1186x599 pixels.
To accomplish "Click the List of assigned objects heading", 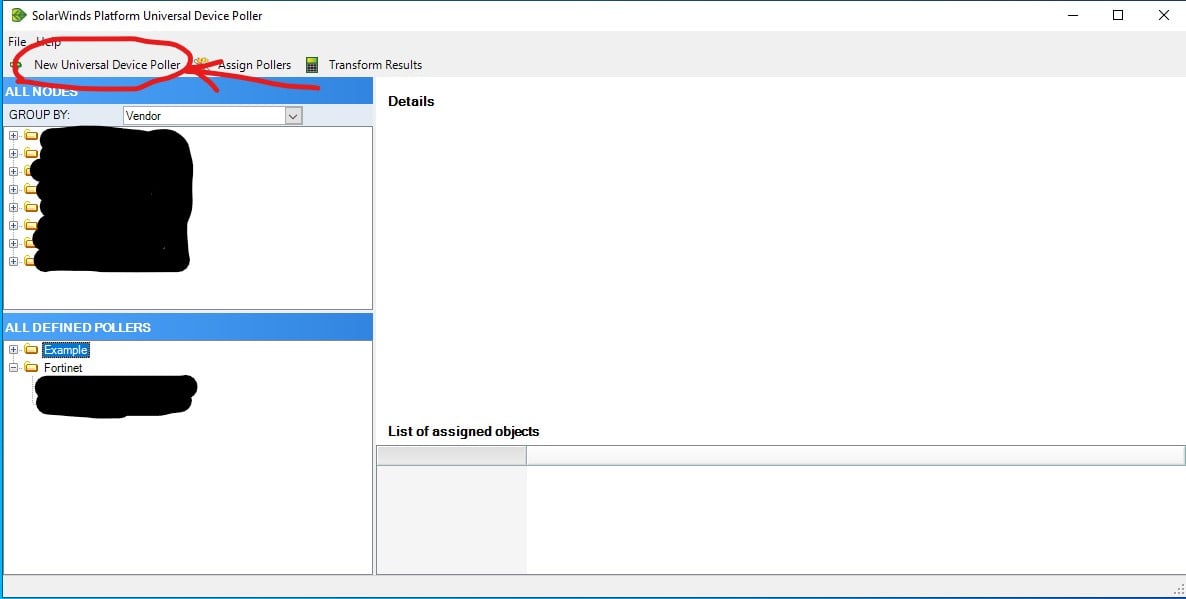I will (464, 432).
